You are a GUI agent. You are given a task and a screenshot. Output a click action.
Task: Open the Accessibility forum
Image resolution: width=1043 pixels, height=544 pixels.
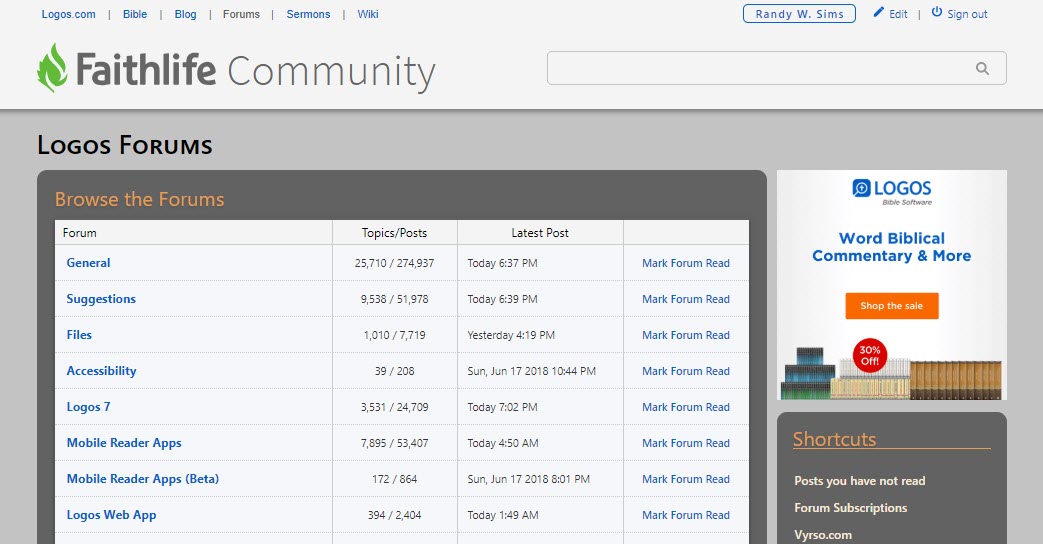pos(101,370)
